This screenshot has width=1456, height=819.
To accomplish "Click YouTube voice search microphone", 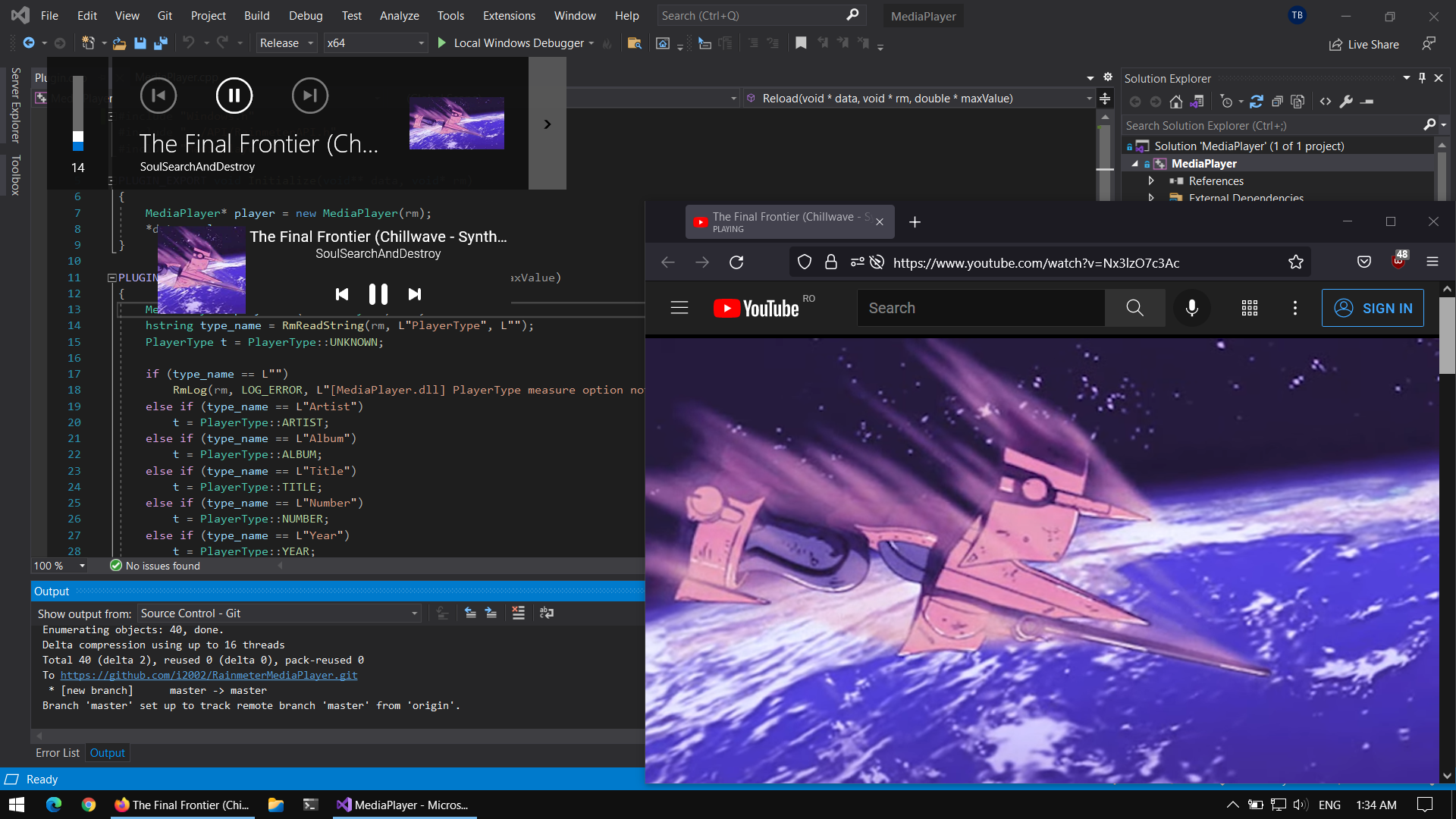I will coord(1191,308).
